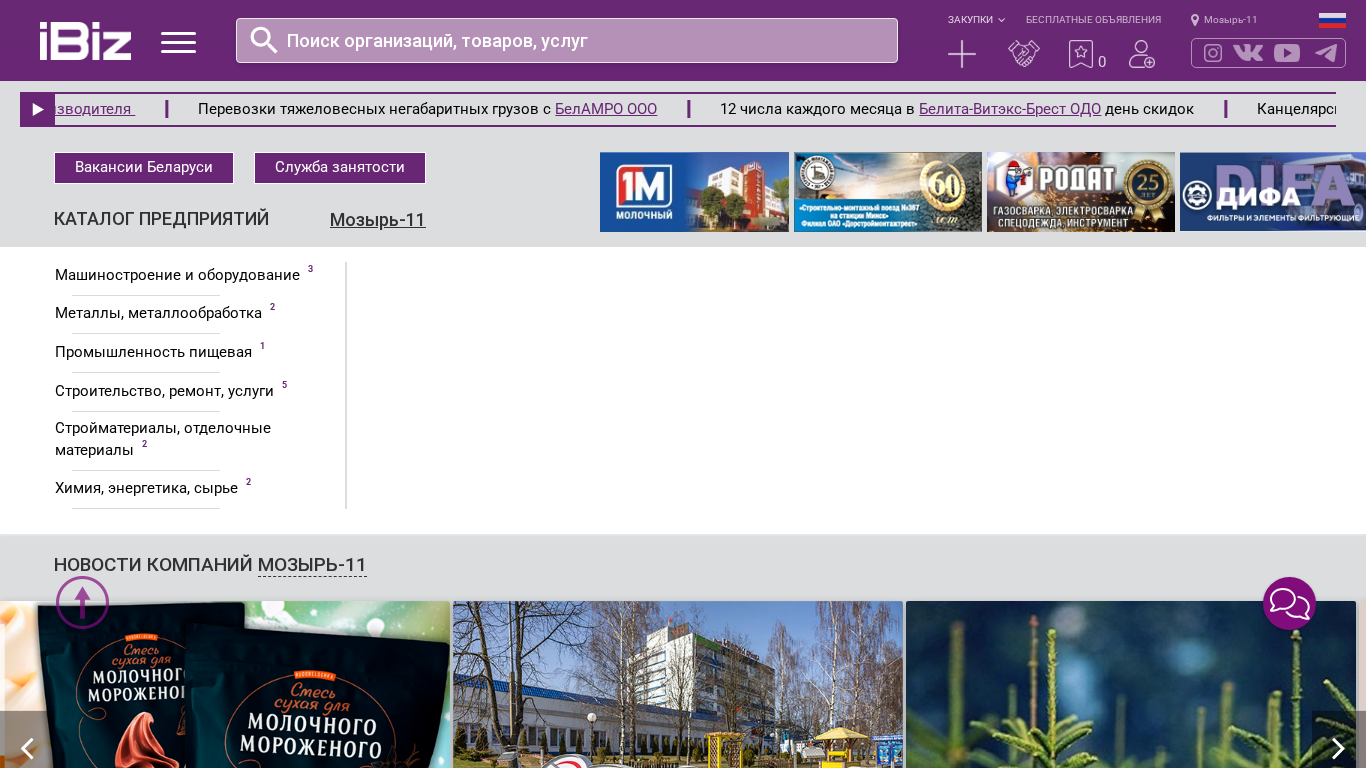Select Машиностроение и оборудование category
The width and height of the screenshot is (1366, 768).
pyautogui.click(x=177, y=275)
